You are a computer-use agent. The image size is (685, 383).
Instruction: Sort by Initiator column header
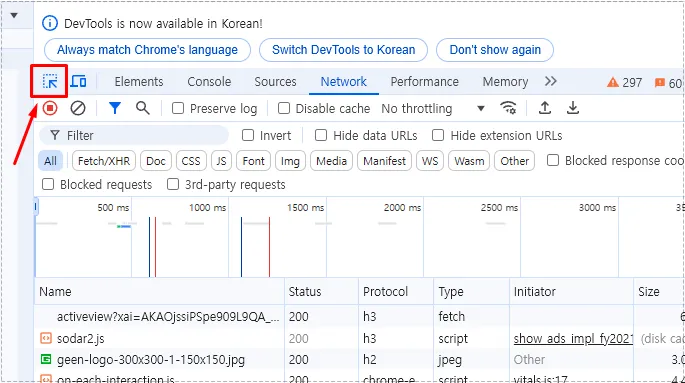(x=571, y=291)
